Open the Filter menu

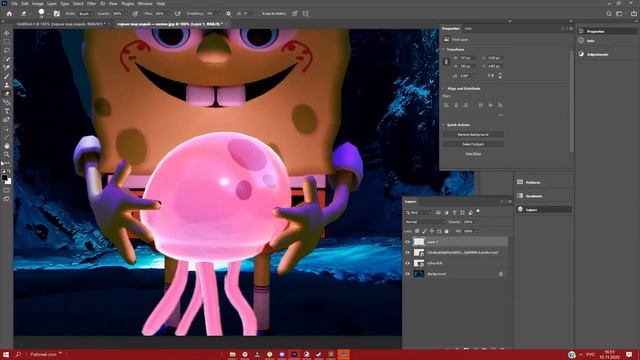click(x=91, y=4)
